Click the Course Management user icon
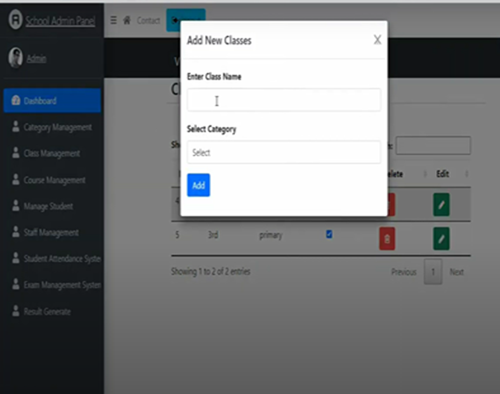 16,179
